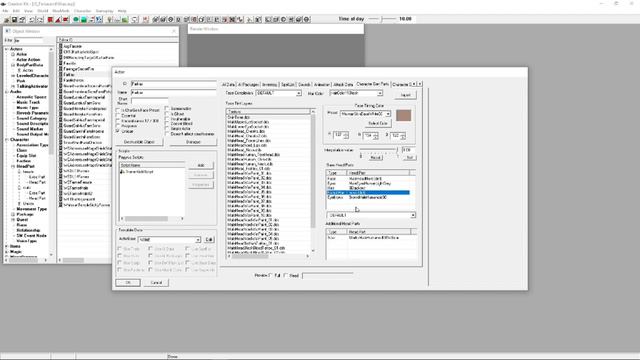Collapse the HeadPart tree node
The image size is (640, 360).
click(x=13, y=167)
